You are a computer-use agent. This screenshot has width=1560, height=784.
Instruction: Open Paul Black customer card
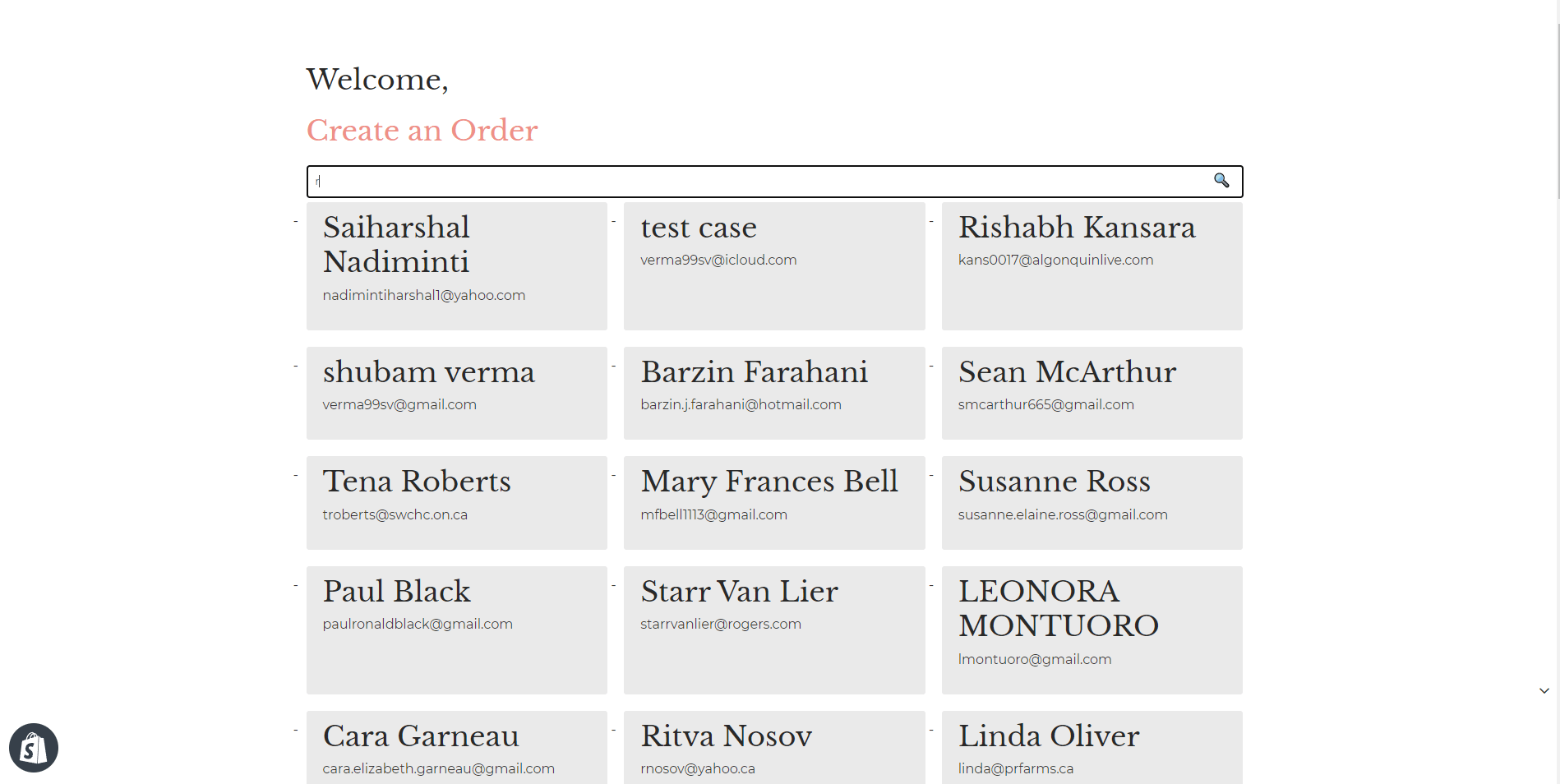456,630
